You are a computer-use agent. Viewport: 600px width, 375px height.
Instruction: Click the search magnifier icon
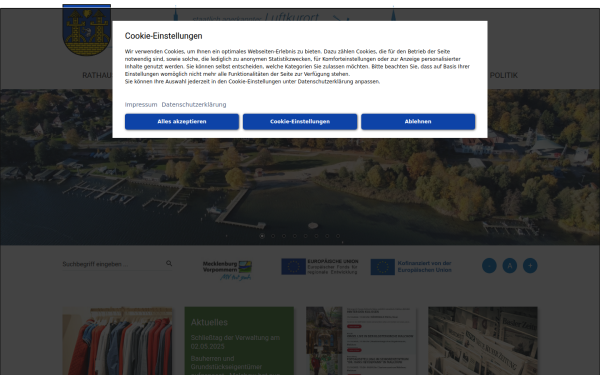pos(169,263)
